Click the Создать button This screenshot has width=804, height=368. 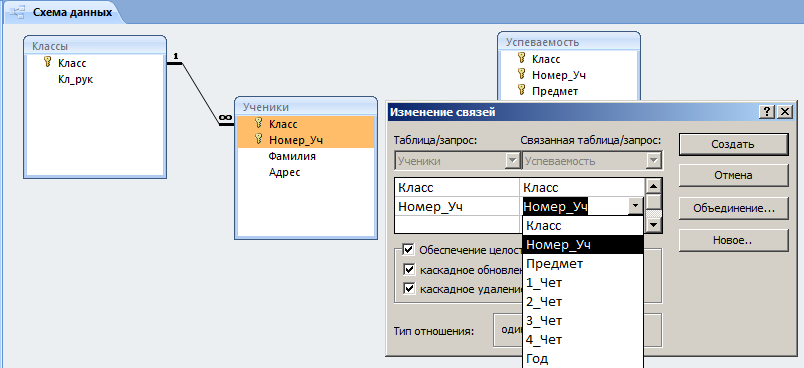pyautogui.click(x=733, y=144)
